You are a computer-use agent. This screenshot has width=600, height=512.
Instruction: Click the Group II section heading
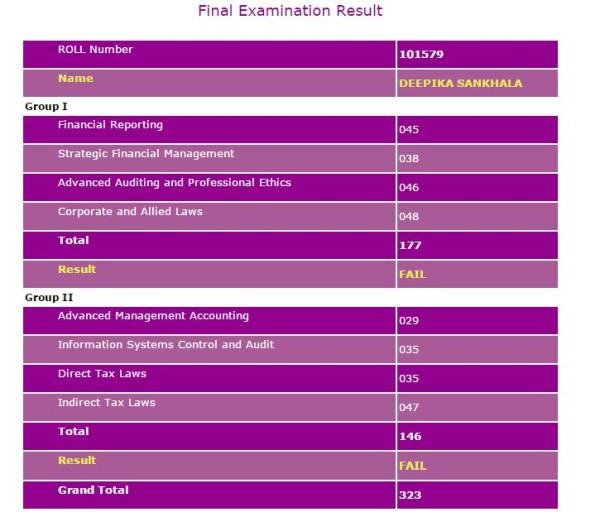(48, 298)
